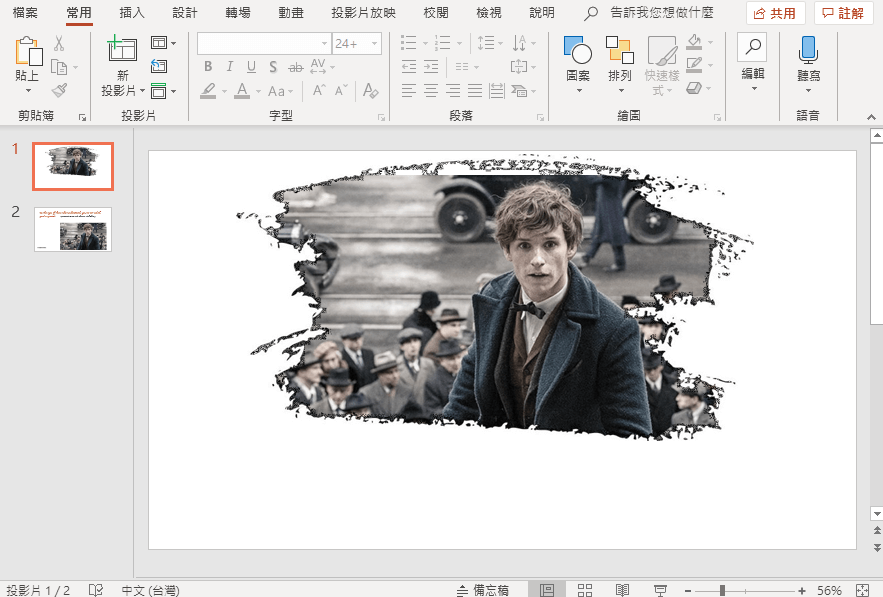Viewport: 883px width, 597px height.
Task: Click the Copy icon in clipboard group
Action: pyautogui.click(x=59, y=67)
